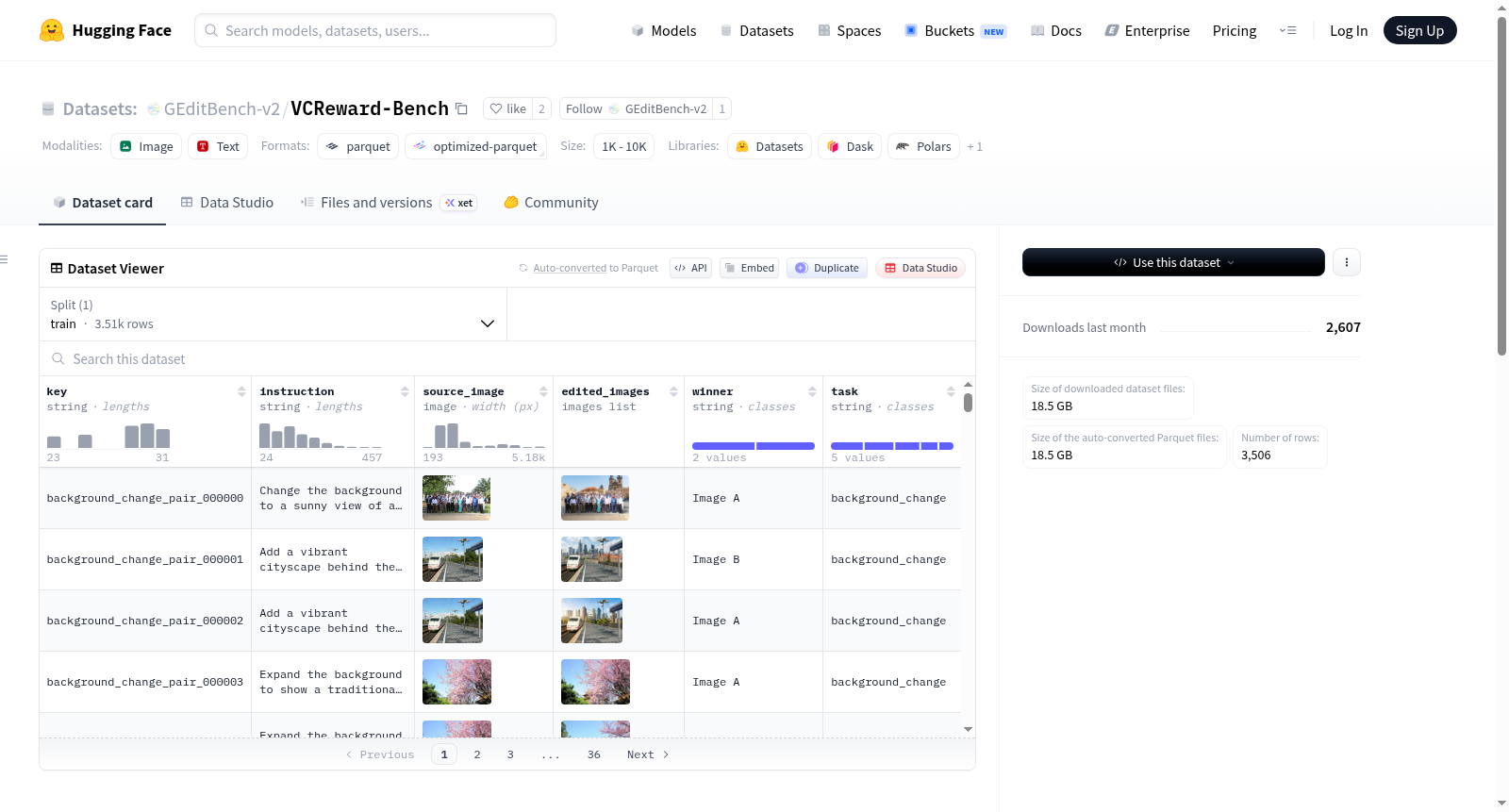This screenshot has height=812, width=1509.
Task: Click the Log In link
Action: tap(1349, 30)
